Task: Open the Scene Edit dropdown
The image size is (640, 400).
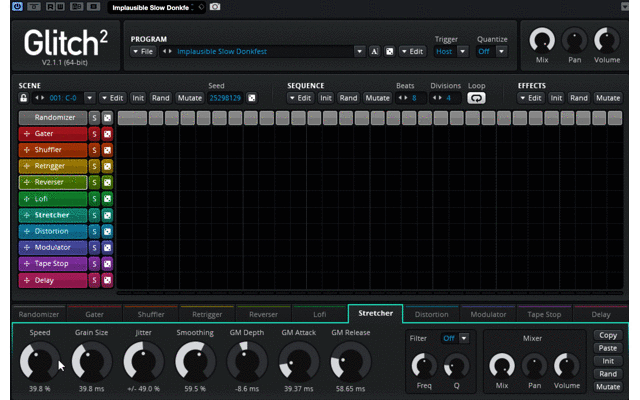Action: (x=113, y=98)
